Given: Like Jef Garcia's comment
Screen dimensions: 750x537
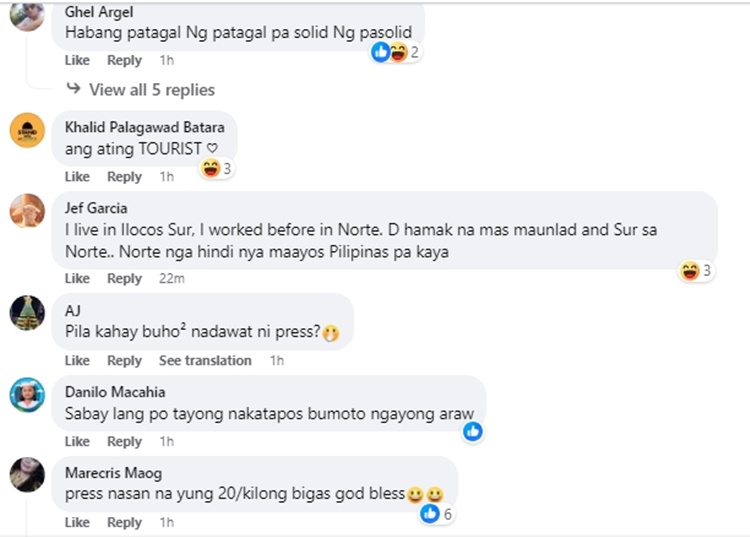Looking at the screenshot, I should coord(77,278).
